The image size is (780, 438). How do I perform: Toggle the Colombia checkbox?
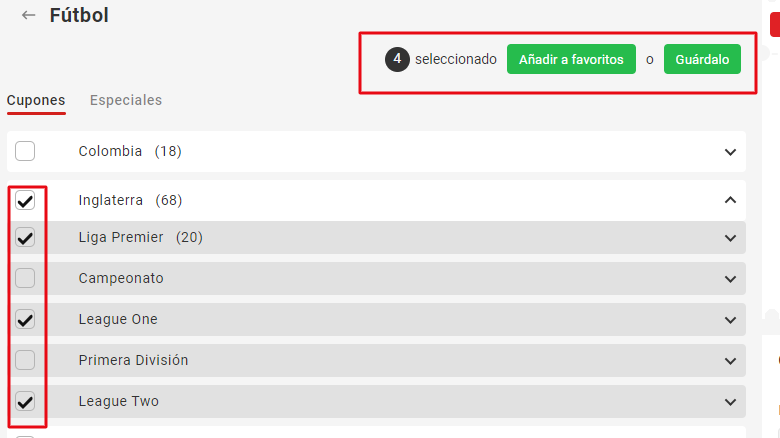[x=25, y=151]
